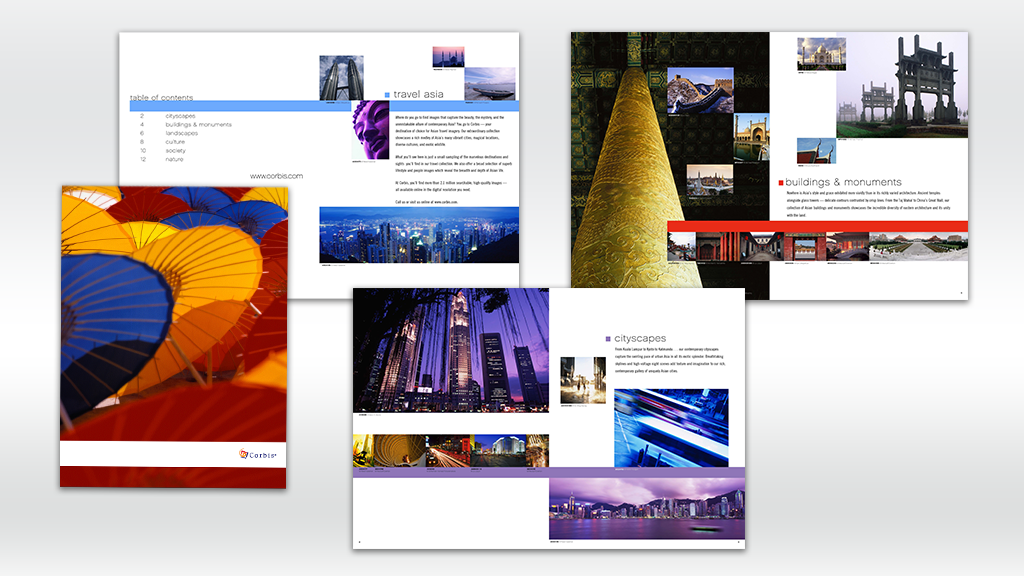The height and width of the screenshot is (576, 1024).
Task: Click the large "buildings & monuments" section heading
Action: pos(843,182)
